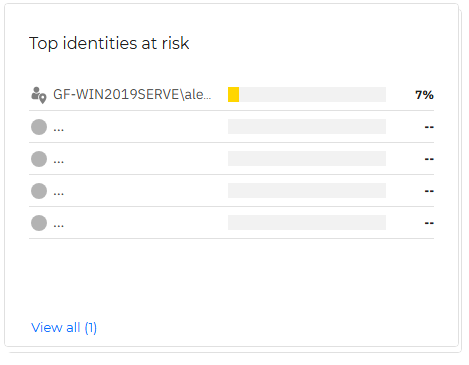Click the ellipsis name in second row

tap(59, 130)
